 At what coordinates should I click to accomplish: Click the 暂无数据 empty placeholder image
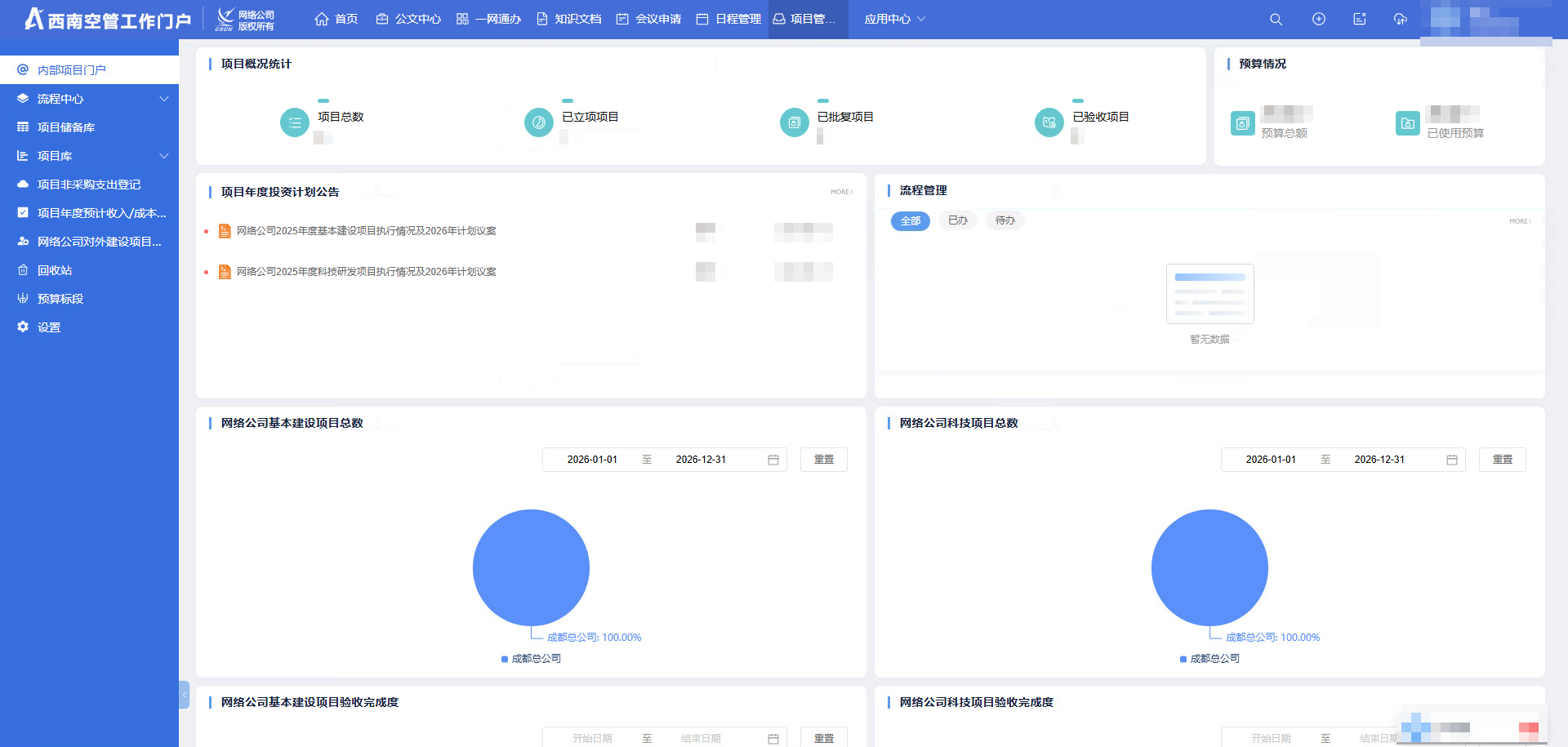[x=1210, y=294]
